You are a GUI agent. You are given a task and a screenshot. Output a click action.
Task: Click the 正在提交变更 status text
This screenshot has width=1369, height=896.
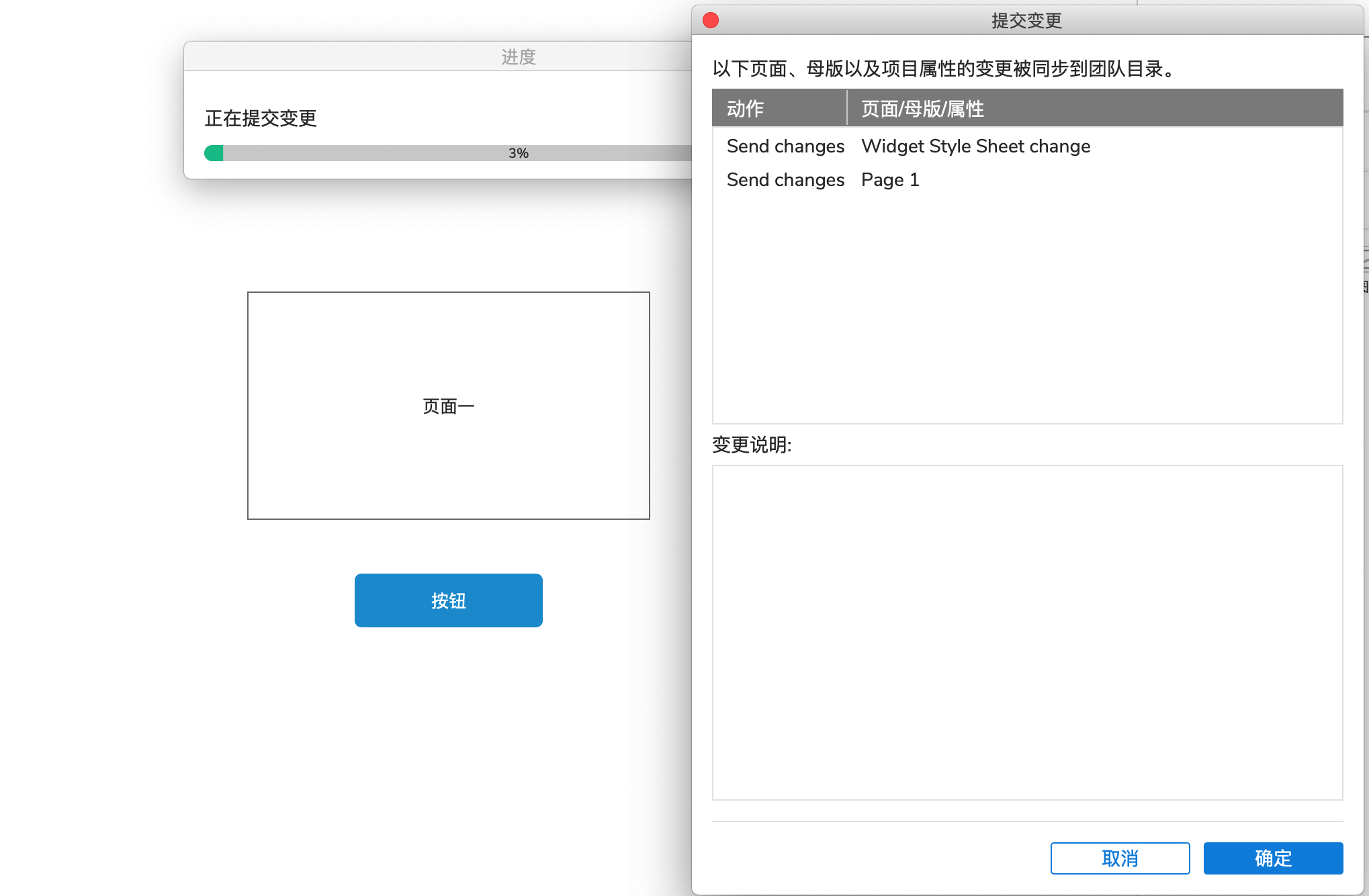[261, 118]
